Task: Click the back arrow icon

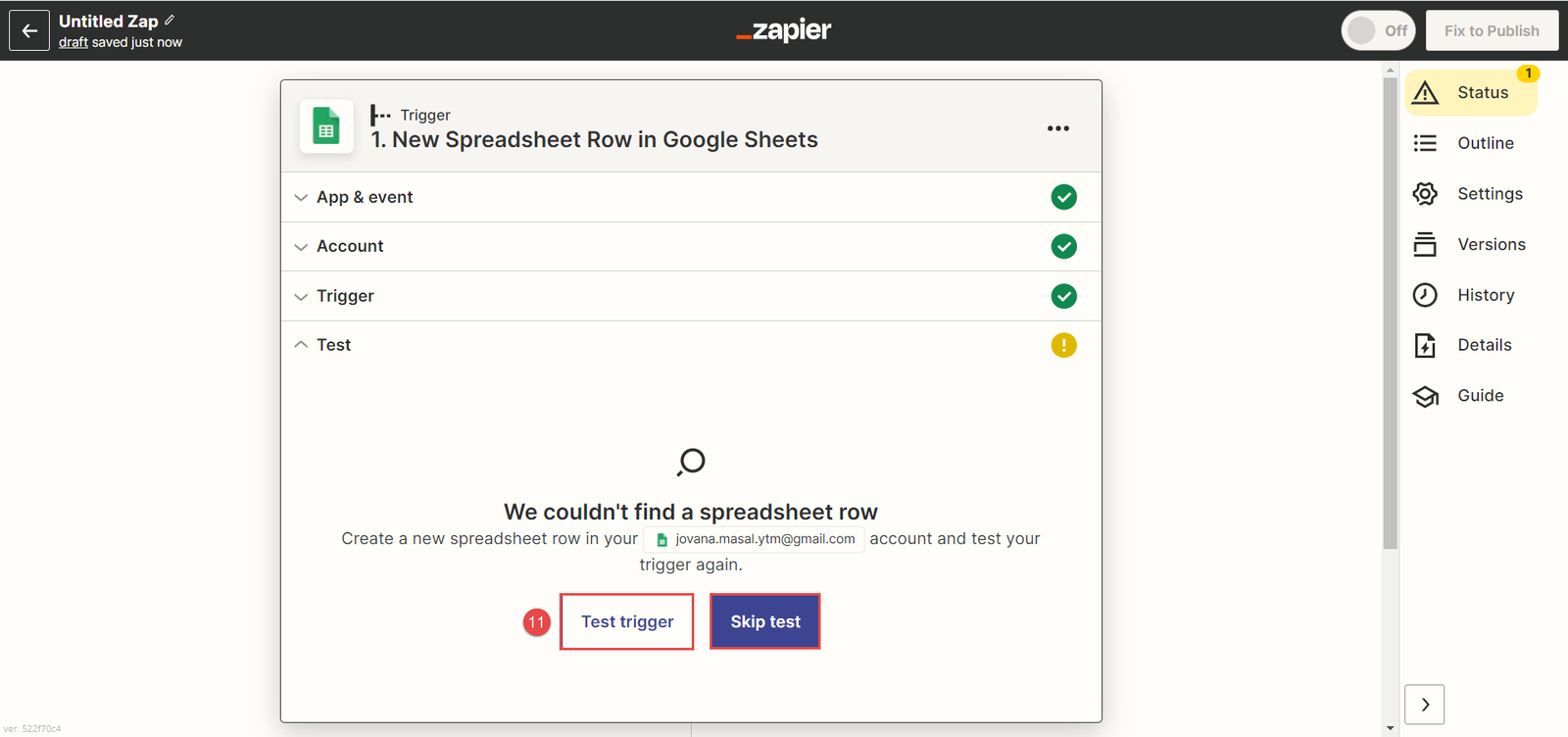Action: [29, 30]
